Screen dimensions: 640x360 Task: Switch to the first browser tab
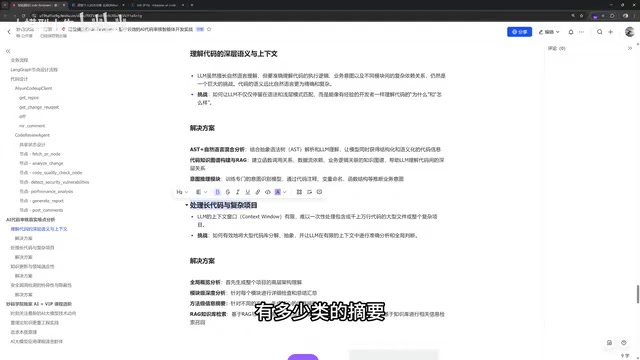(x=38, y=5)
